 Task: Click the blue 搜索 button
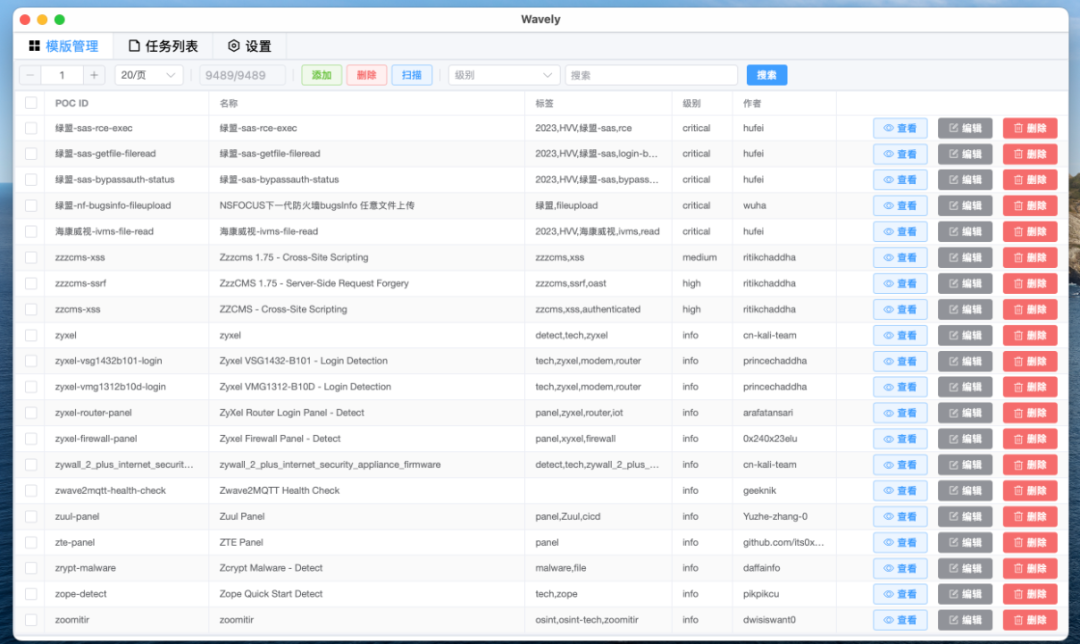click(x=767, y=75)
